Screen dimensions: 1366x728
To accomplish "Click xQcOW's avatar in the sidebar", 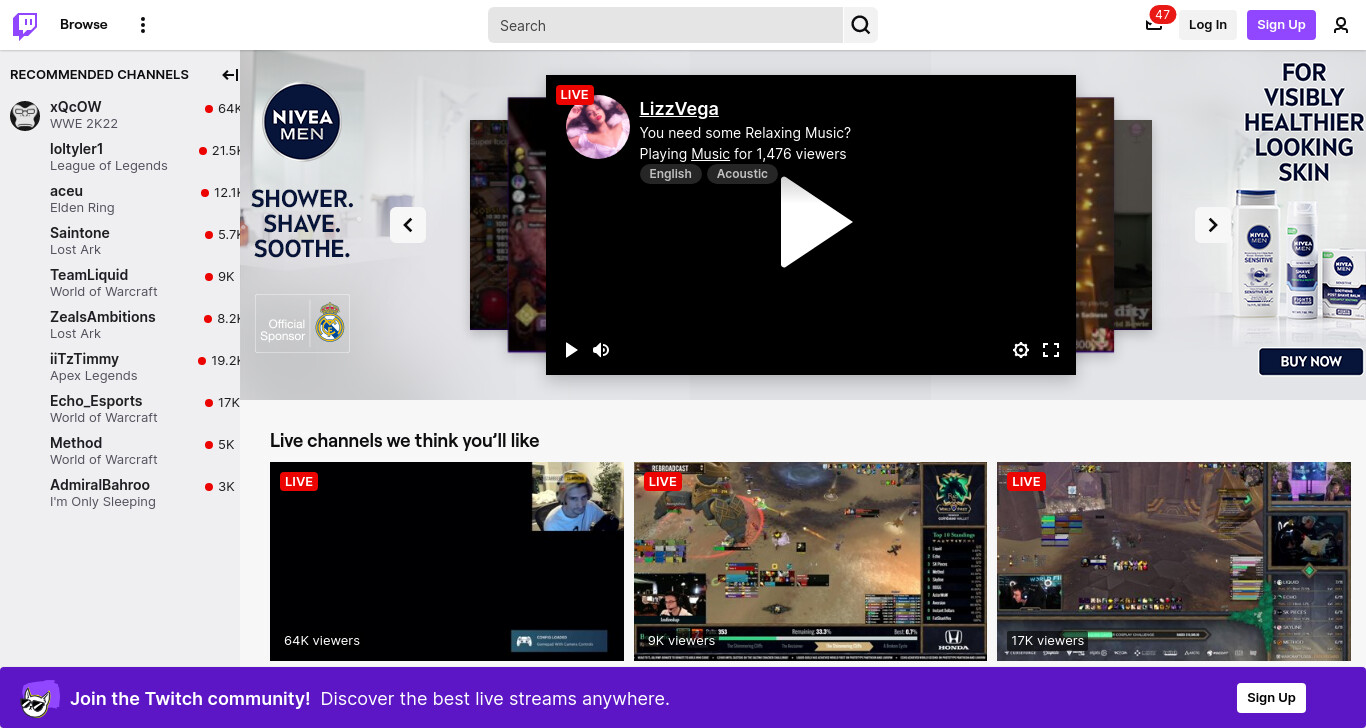I will [x=25, y=115].
